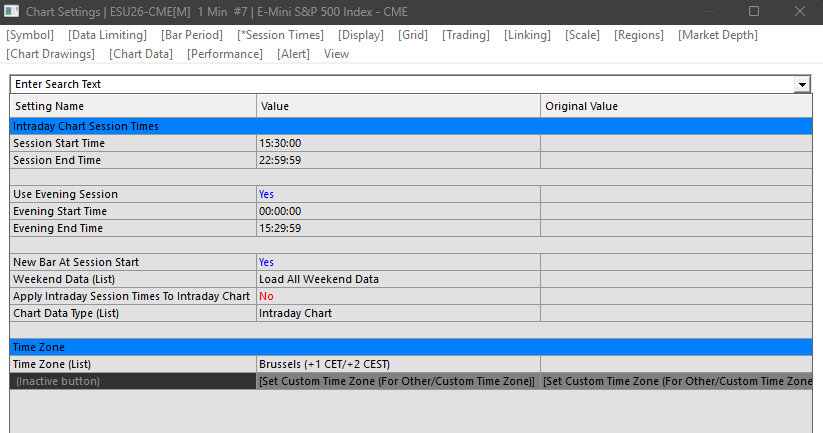Select the [Alert] tab
This screenshot has height=433, width=823.
click(x=293, y=54)
